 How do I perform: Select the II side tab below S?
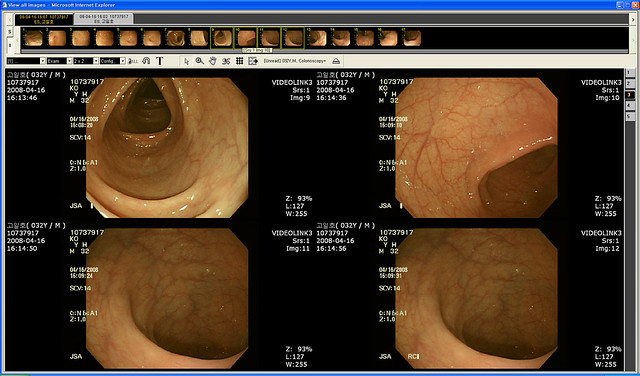[10, 45]
